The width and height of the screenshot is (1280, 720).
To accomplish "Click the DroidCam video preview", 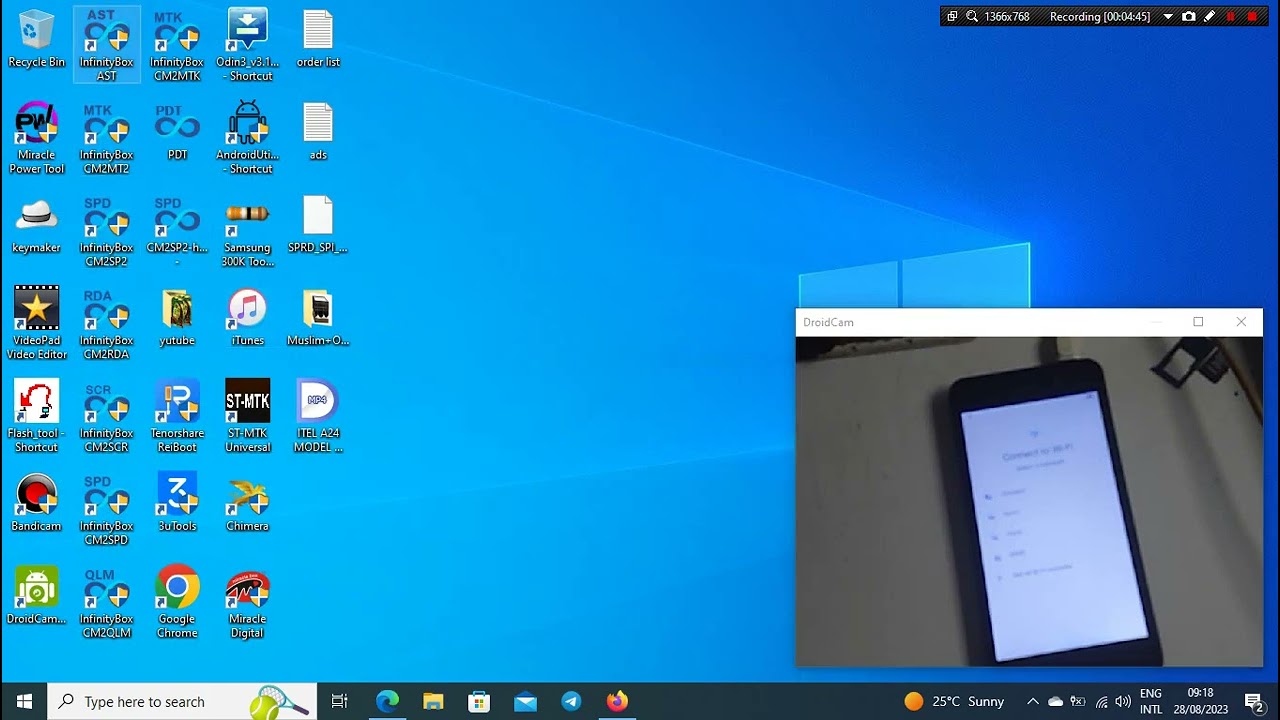I will click(x=1029, y=501).
